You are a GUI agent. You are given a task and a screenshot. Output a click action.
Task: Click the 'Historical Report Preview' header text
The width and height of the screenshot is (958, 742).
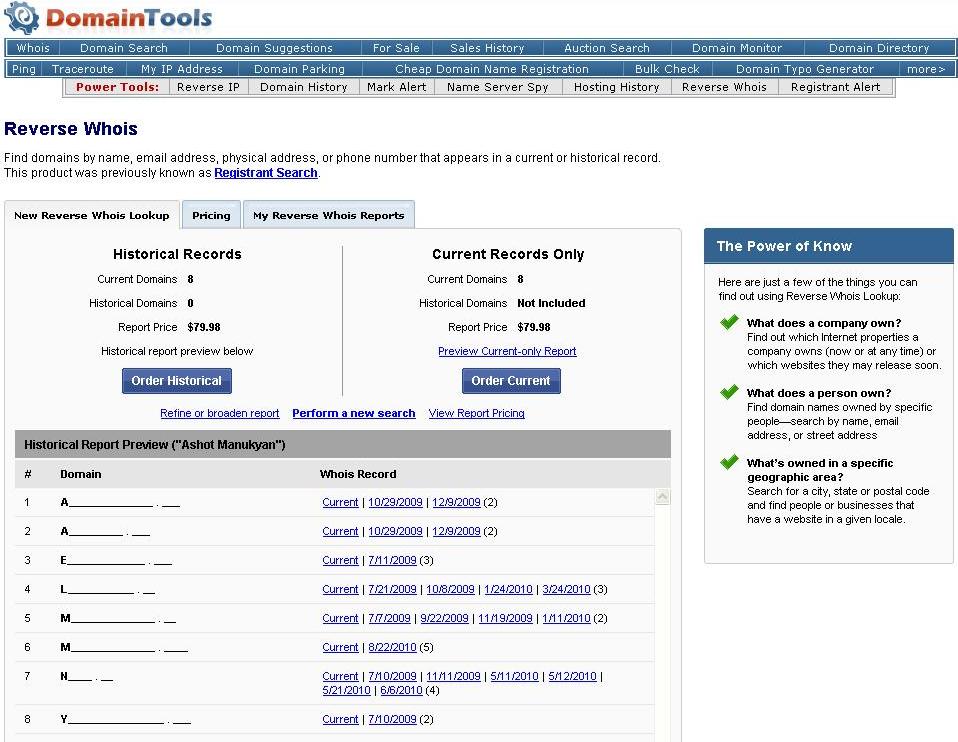click(x=155, y=445)
